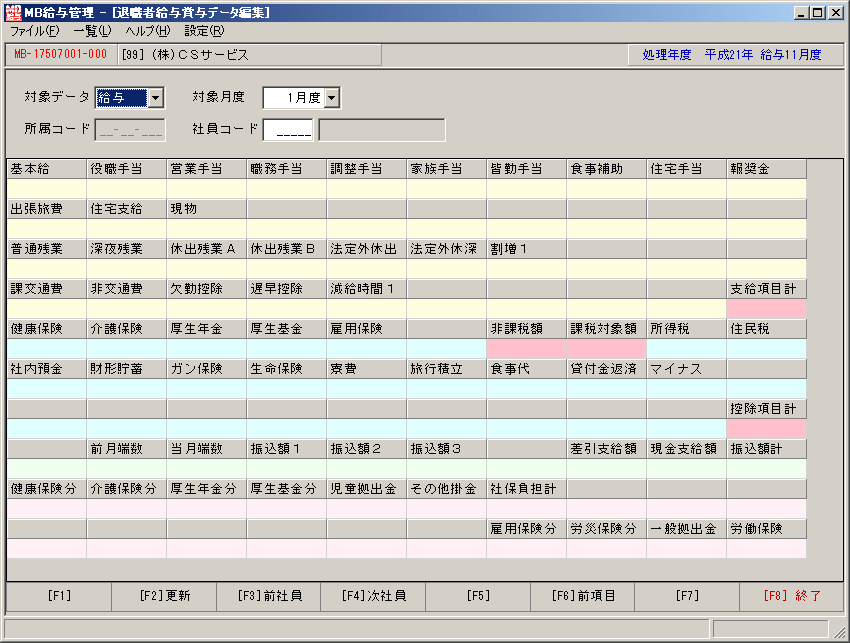850x643 pixels.
Task: Go to previous employee with [F3]前社員
Action: pos(269,596)
